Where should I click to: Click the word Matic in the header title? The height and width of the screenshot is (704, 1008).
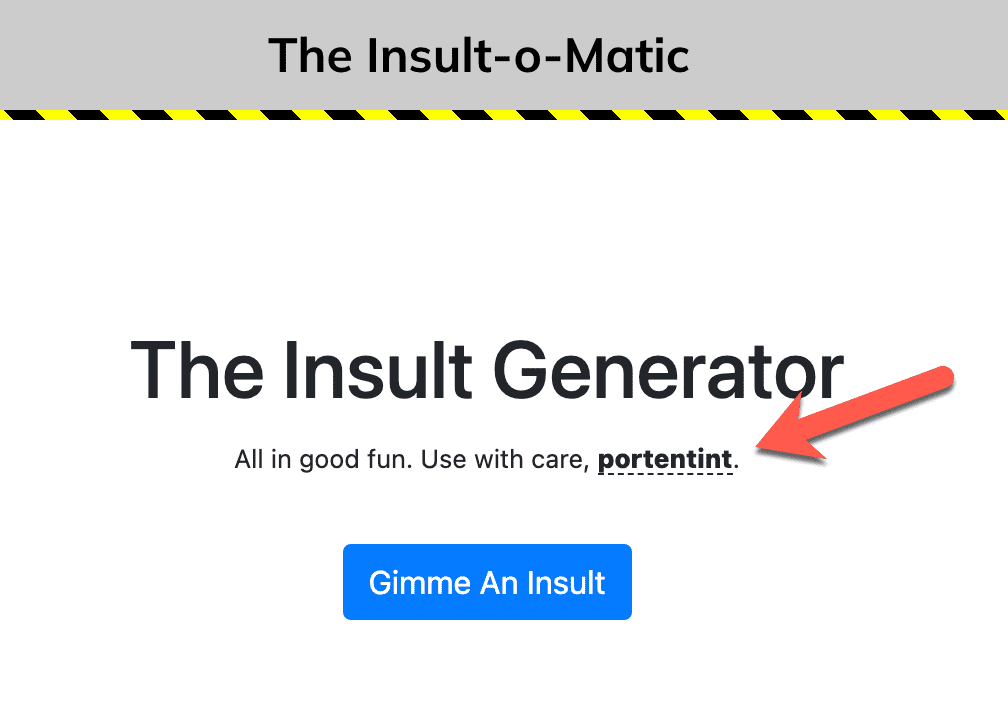(627, 55)
